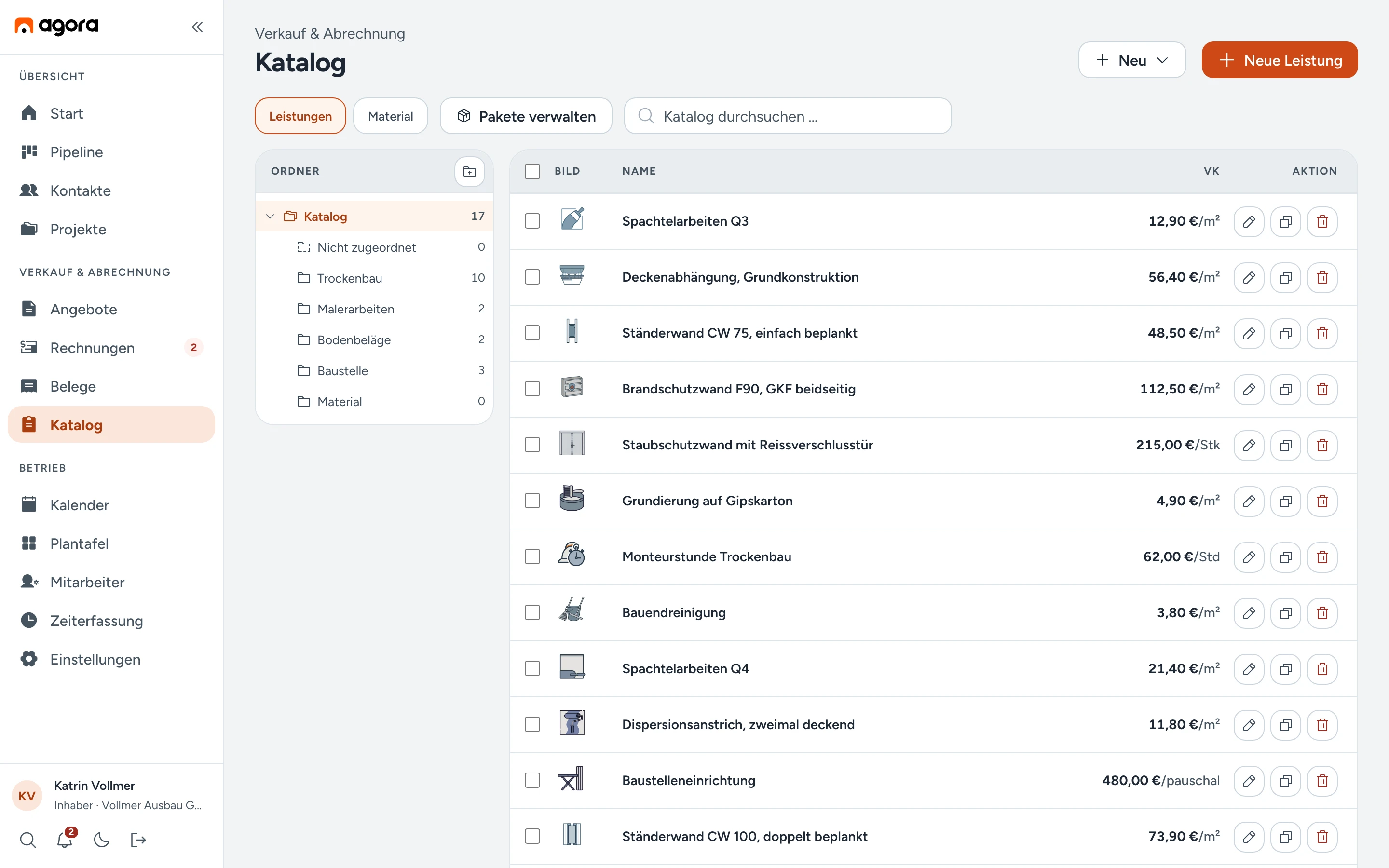The height and width of the screenshot is (868, 1389).
Task: Select the Bodenbeläge folder
Action: 374,340
